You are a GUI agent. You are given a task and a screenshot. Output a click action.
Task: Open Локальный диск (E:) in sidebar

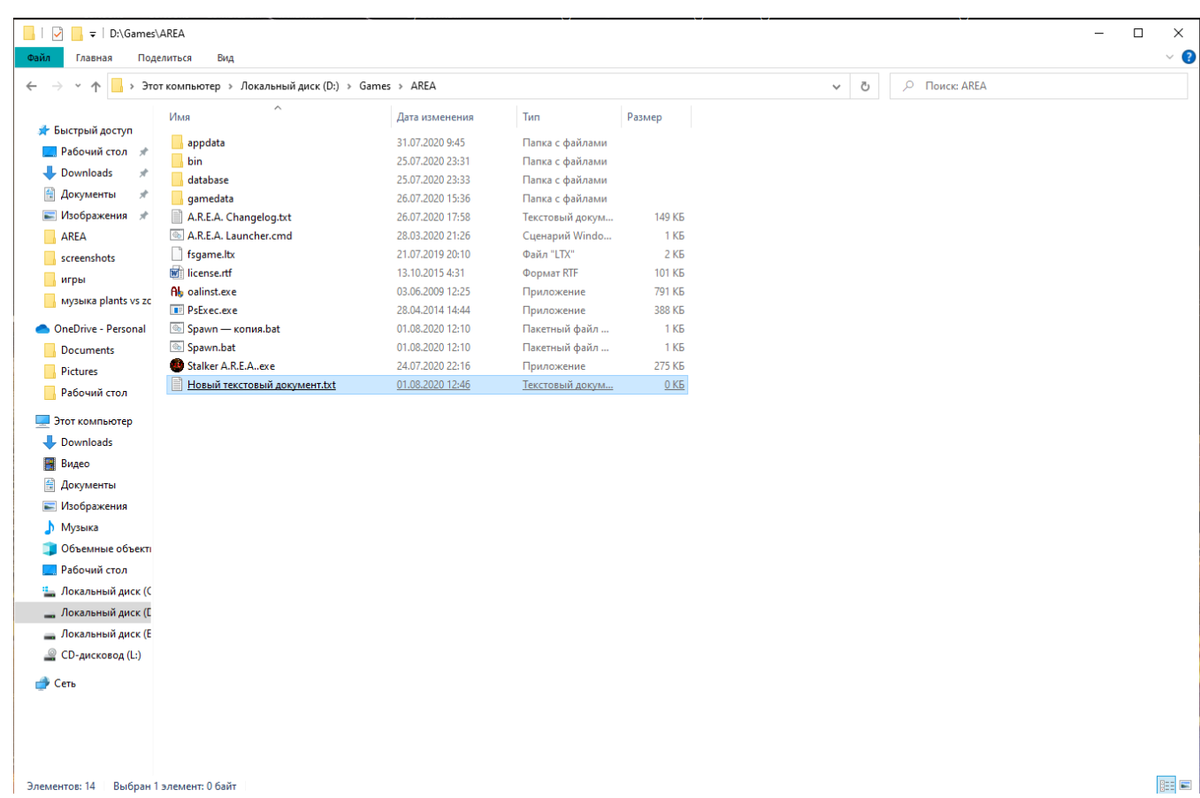click(x=105, y=634)
